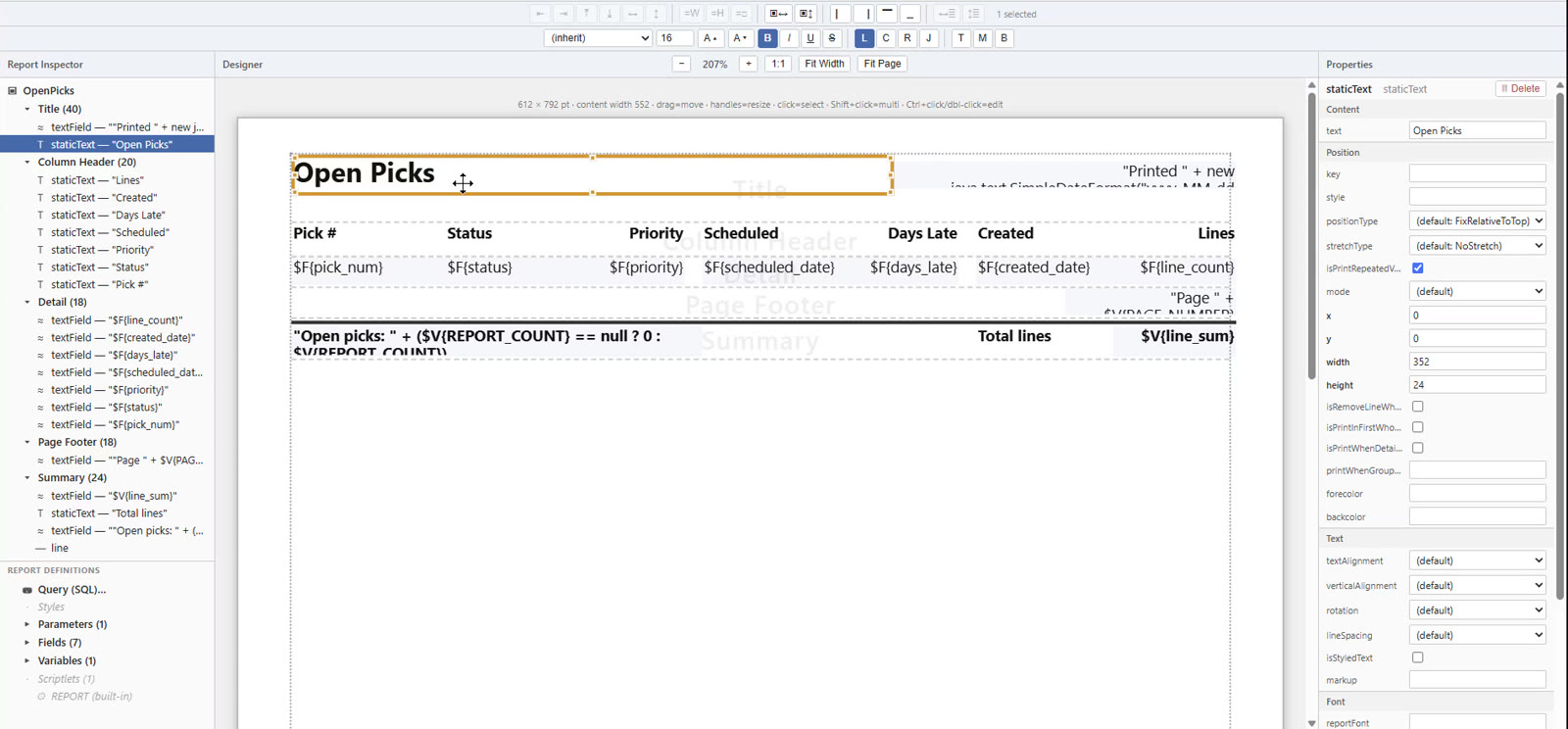Reset zoom with the 1:1 button

click(778, 64)
